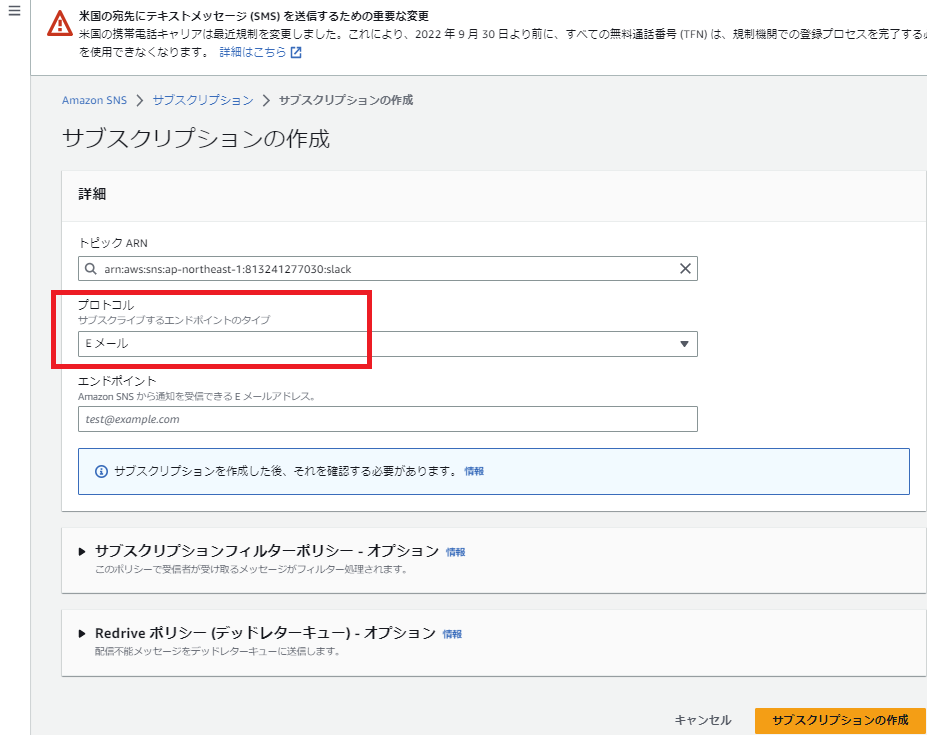Click the endpoint email address field
This screenshot has width=927, height=735.
387,419
